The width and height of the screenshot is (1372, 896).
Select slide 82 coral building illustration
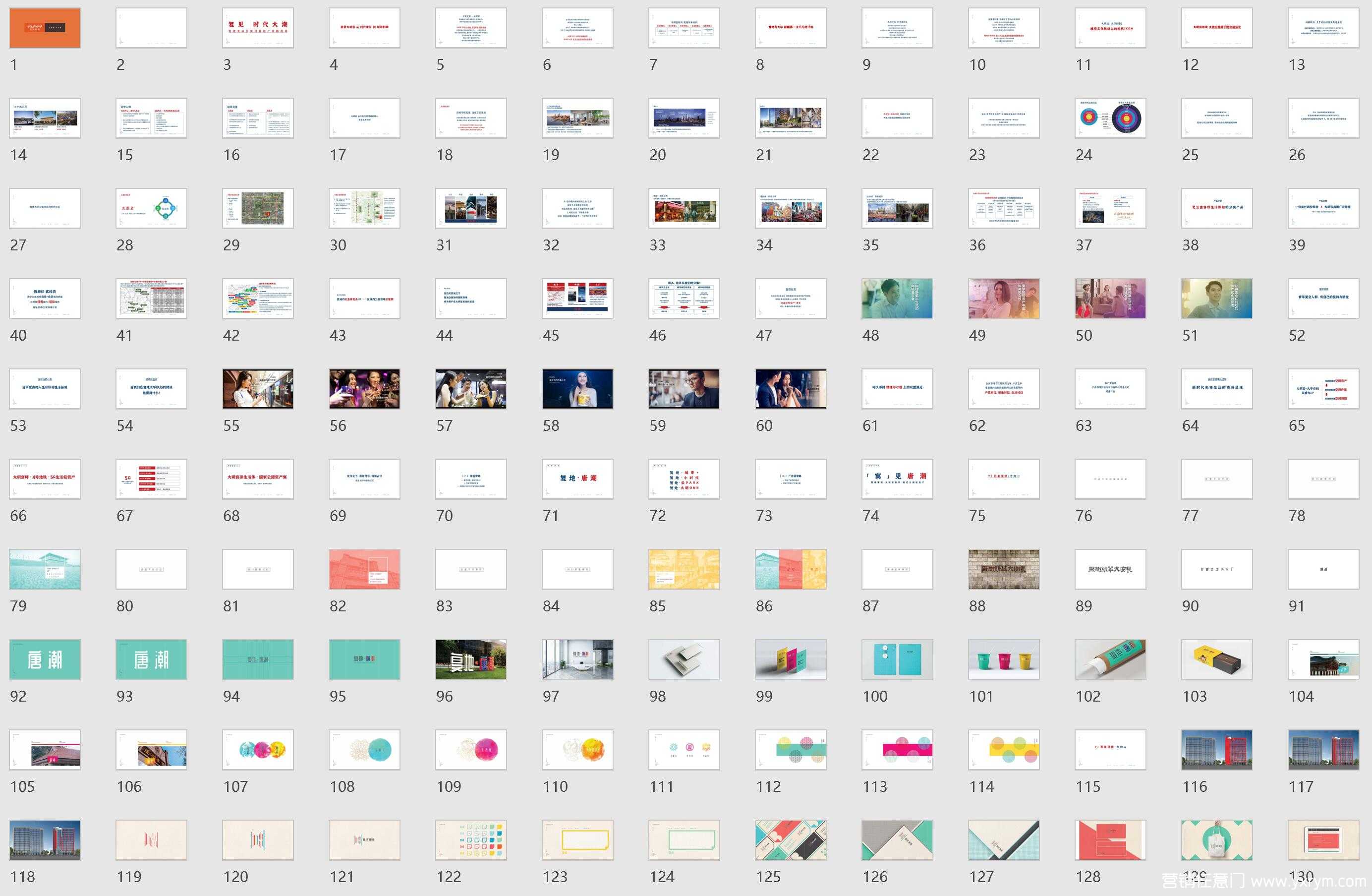[x=364, y=569]
